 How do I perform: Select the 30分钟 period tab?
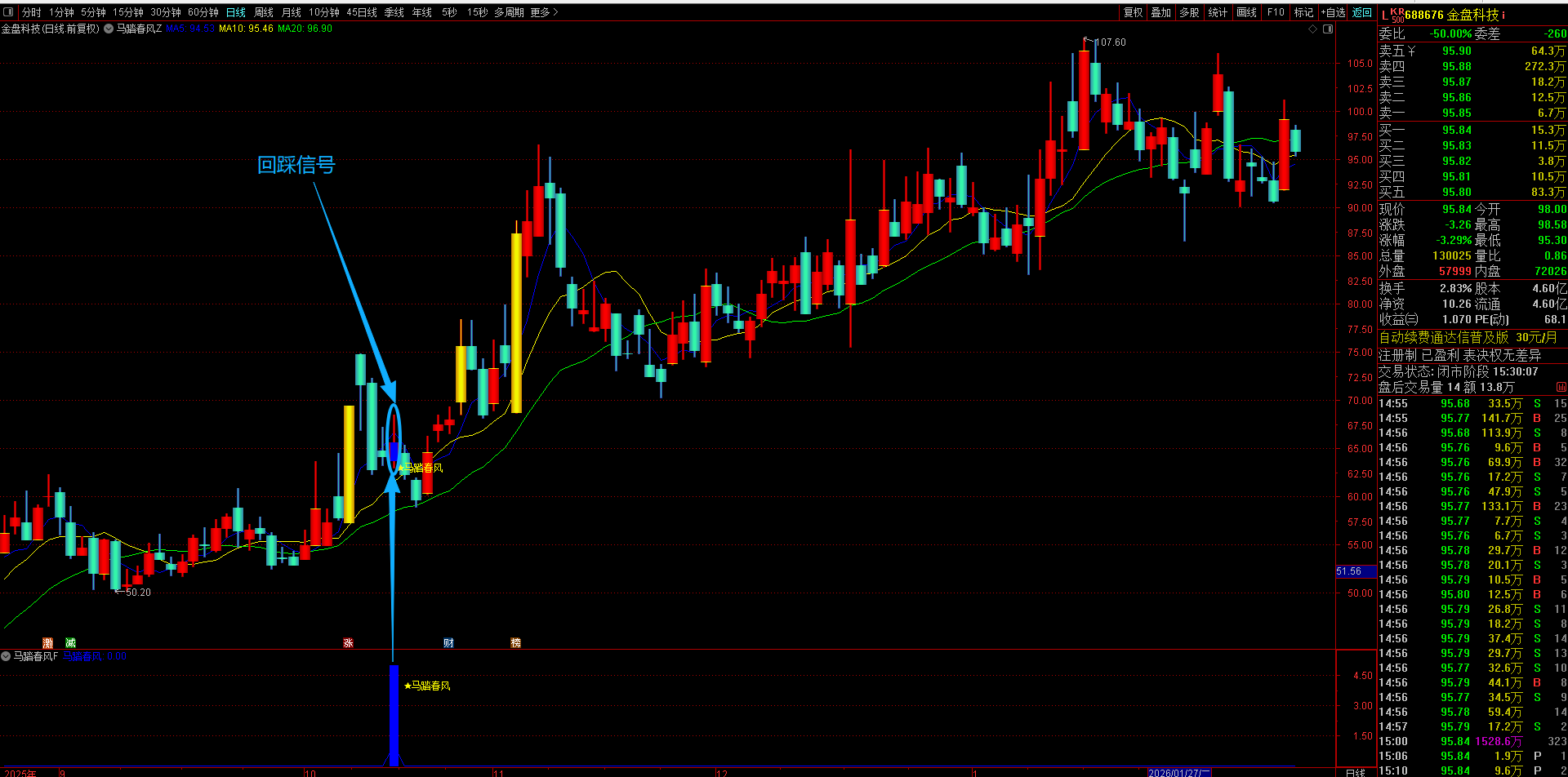(x=166, y=12)
